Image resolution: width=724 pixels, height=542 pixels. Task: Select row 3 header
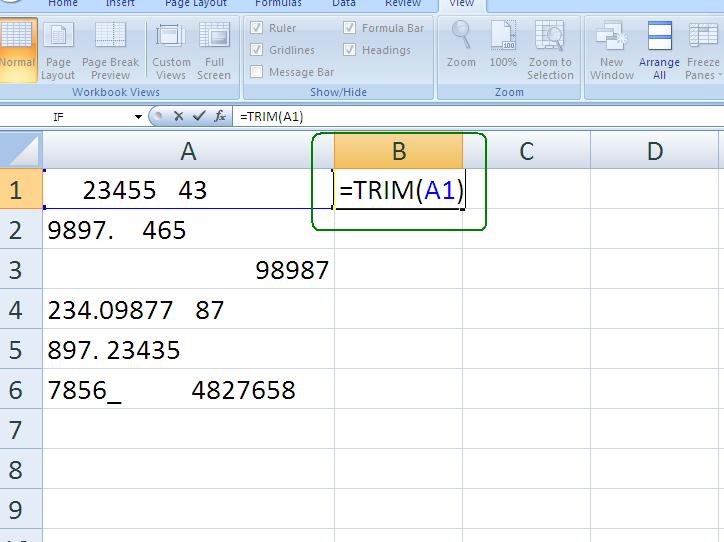tap(21, 269)
